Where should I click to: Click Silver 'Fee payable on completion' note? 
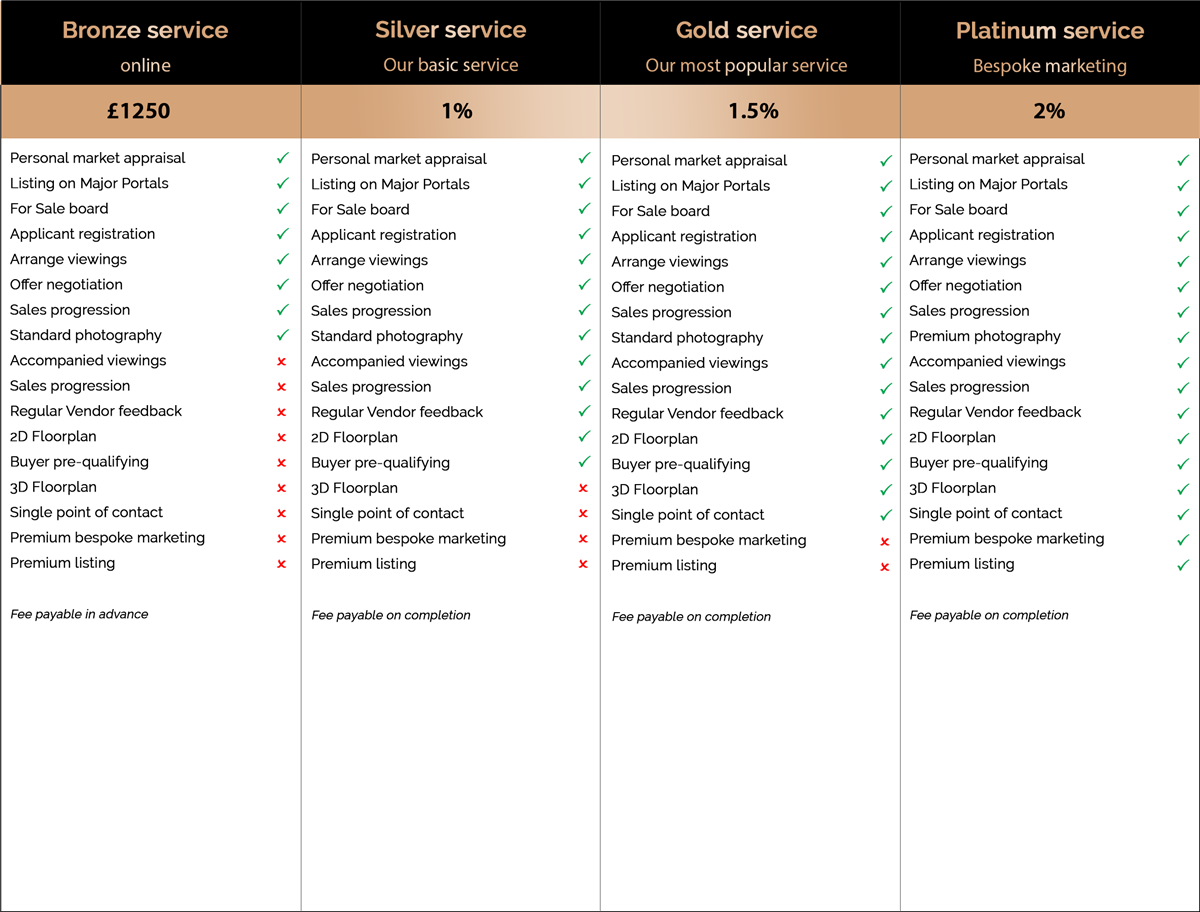[x=391, y=615]
